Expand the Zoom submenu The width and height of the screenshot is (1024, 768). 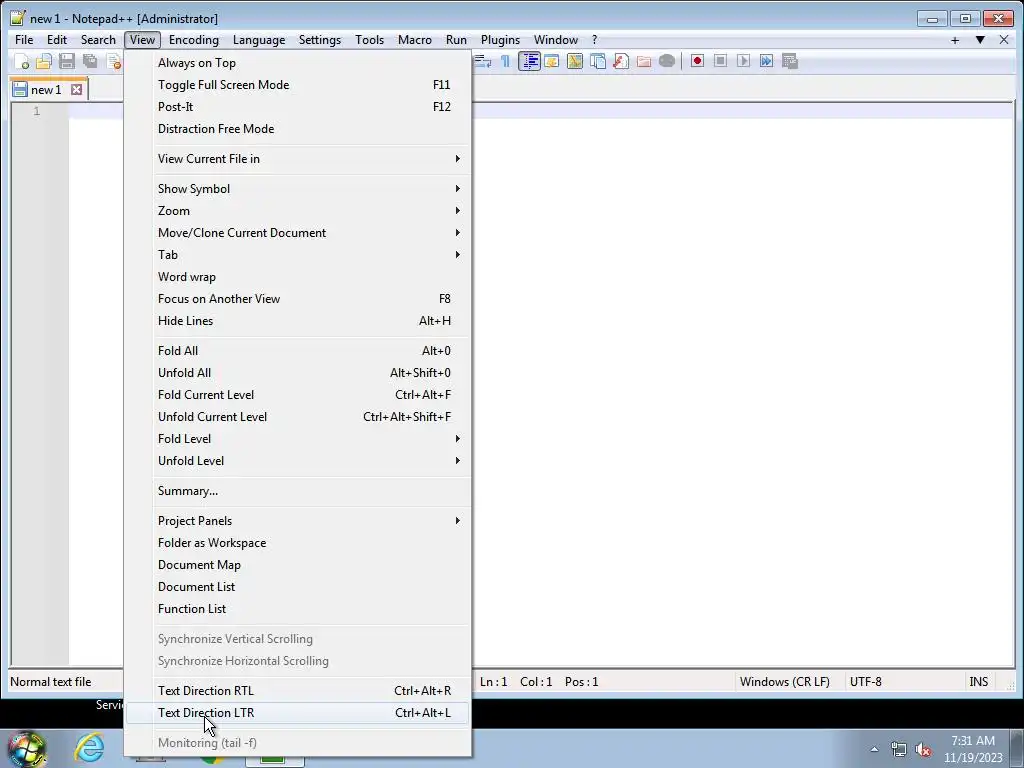coord(297,211)
